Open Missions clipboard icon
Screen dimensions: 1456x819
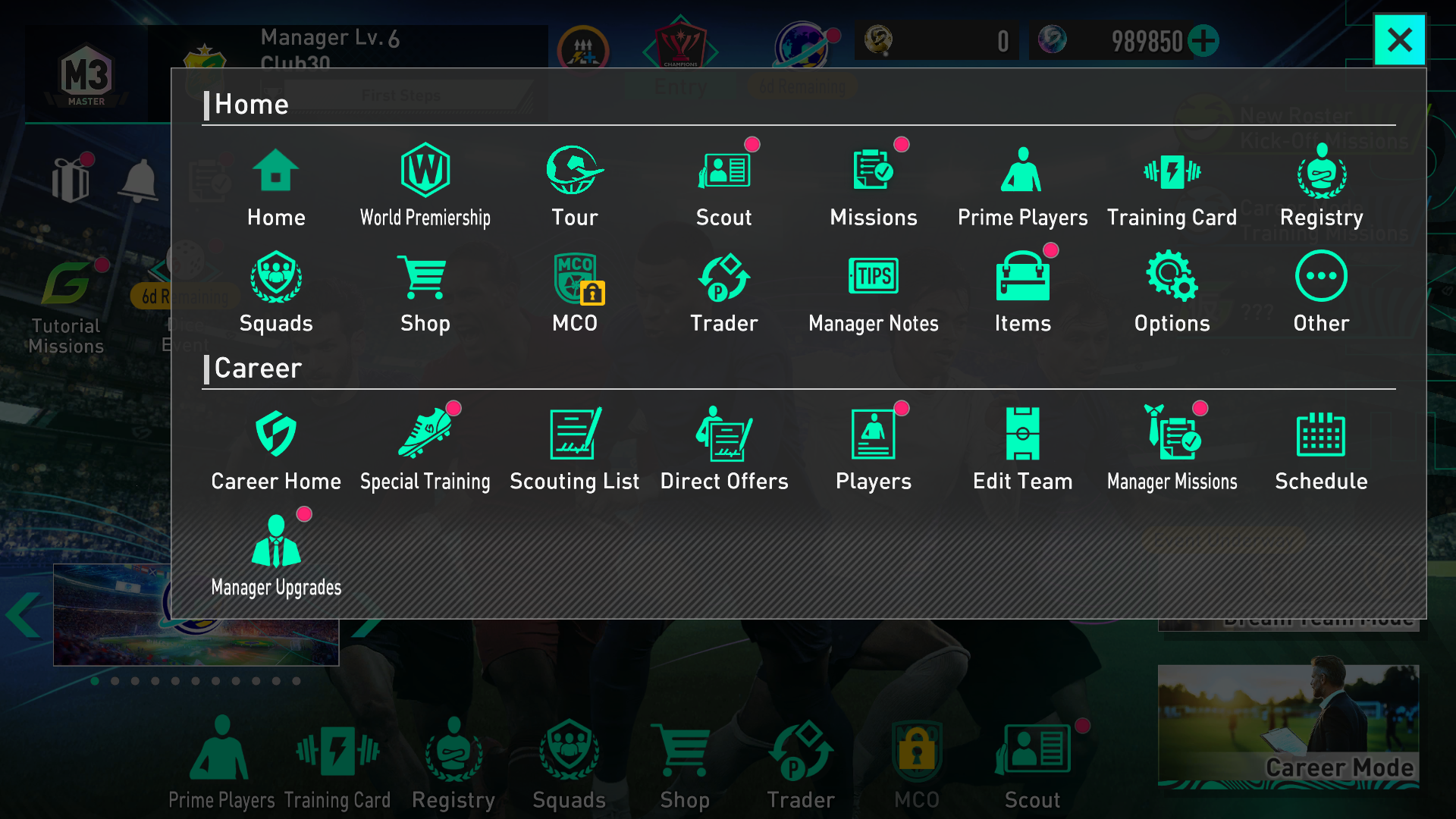(x=873, y=170)
